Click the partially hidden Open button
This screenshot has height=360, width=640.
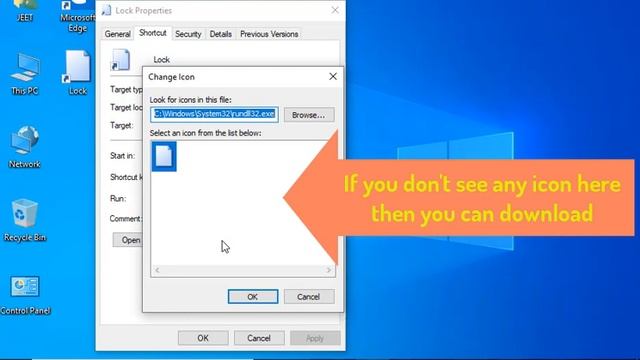(127, 240)
